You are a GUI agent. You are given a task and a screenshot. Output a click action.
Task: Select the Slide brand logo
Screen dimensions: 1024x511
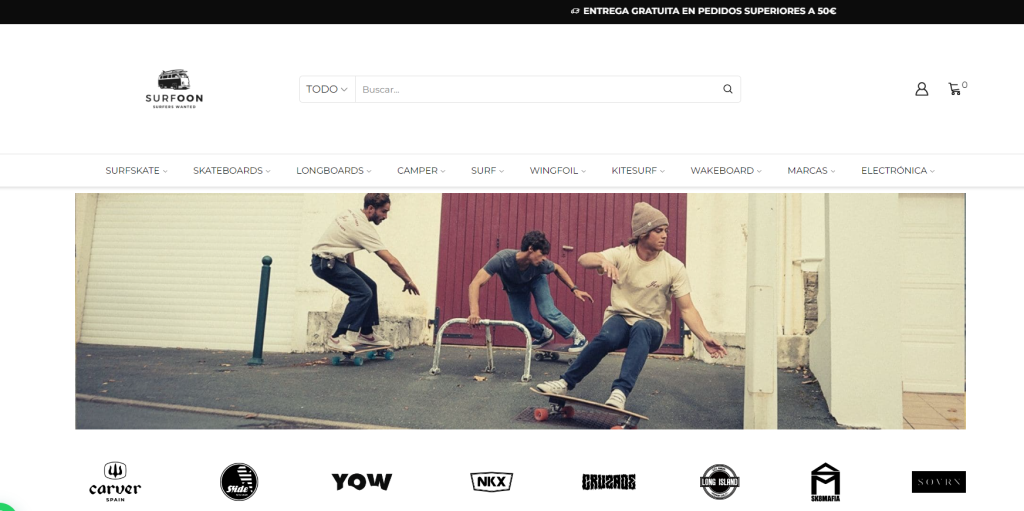(x=239, y=482)
